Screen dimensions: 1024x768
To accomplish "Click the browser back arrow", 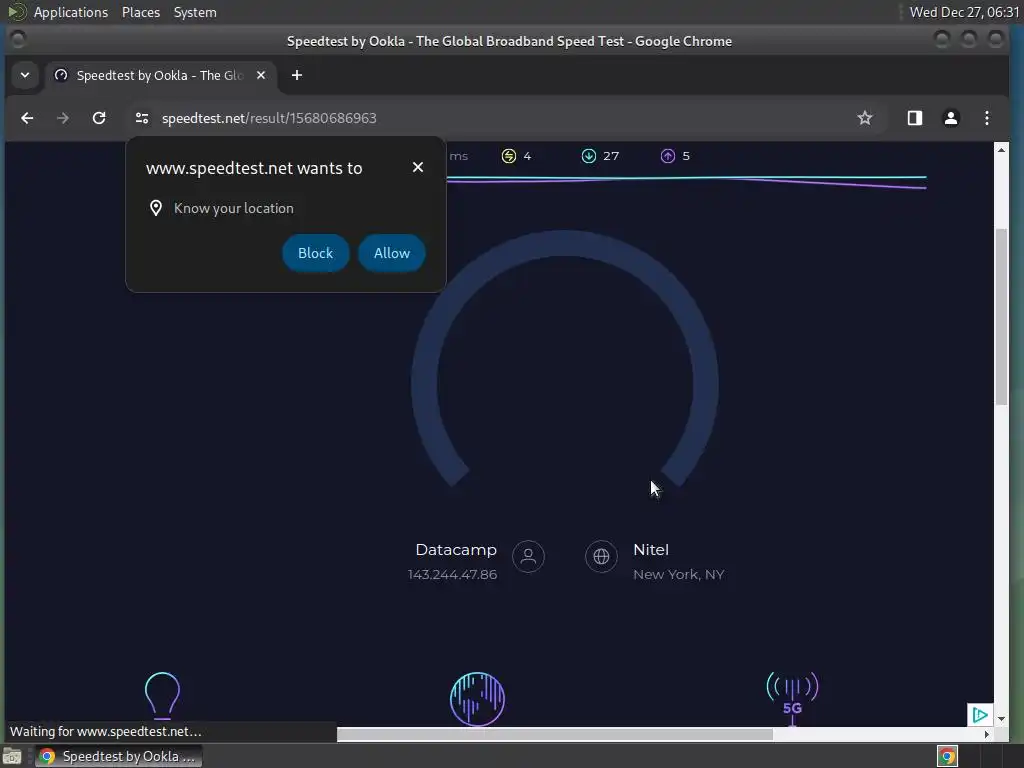I will [27, 118].
